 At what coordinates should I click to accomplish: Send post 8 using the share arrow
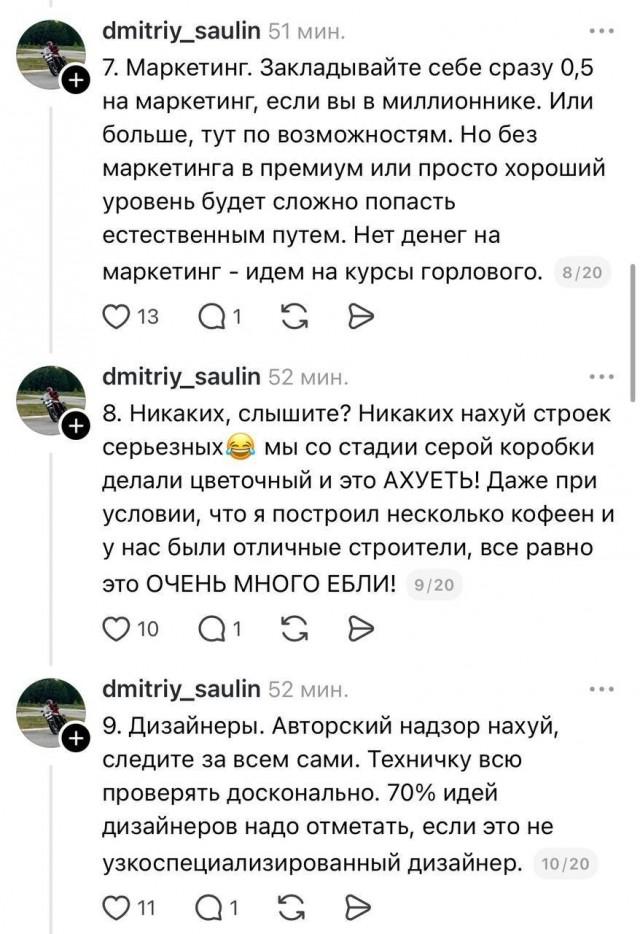click(x=358, y=629)
